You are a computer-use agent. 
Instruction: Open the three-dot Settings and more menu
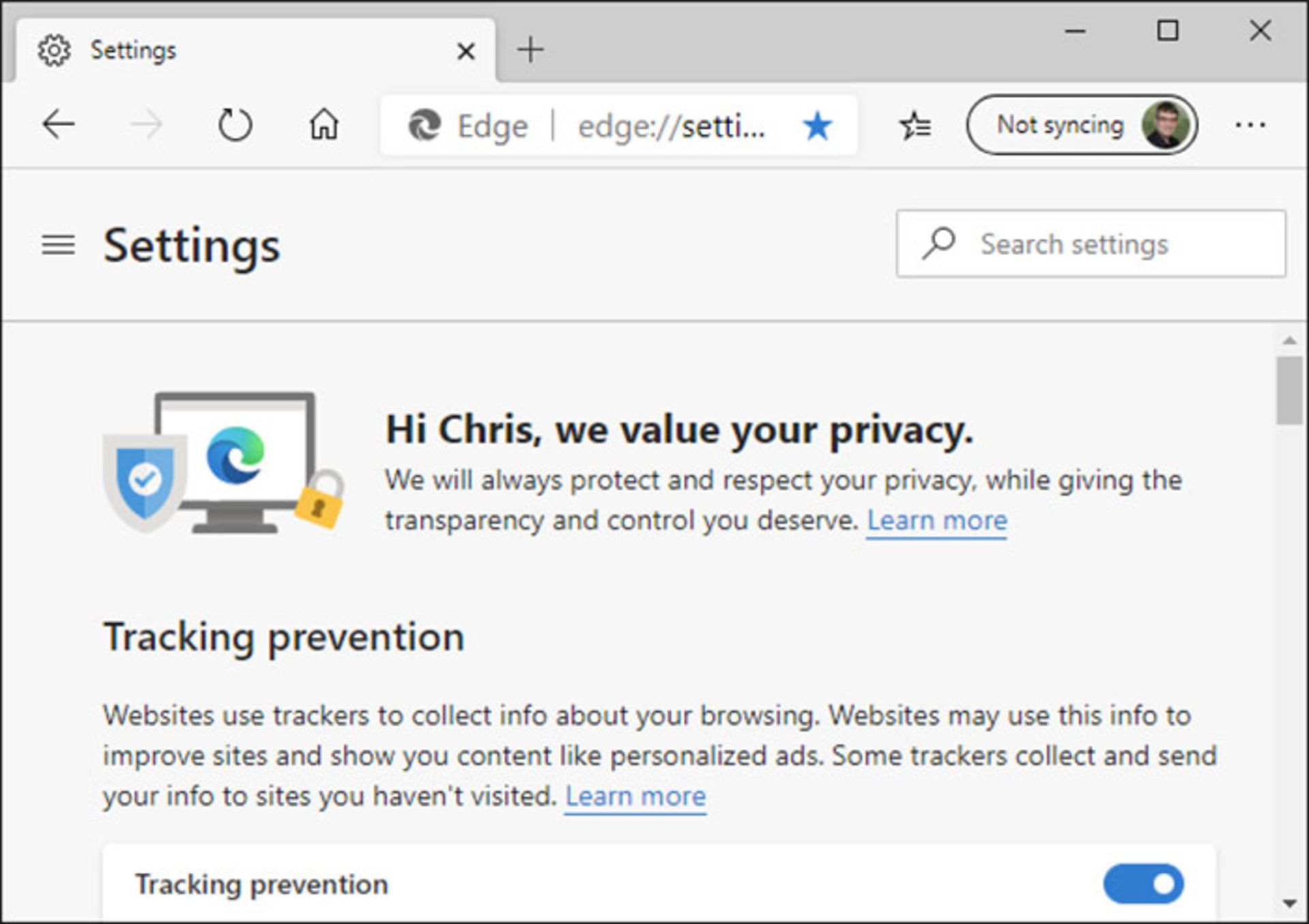click(x=1250, y=125)
